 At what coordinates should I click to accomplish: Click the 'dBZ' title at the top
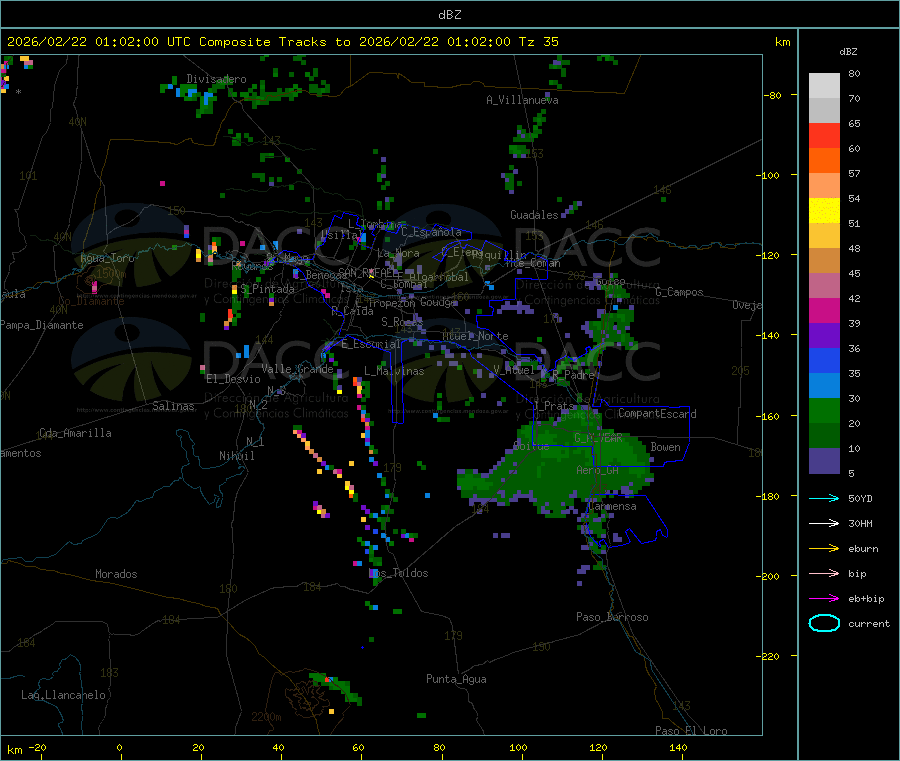coord(449,15)
